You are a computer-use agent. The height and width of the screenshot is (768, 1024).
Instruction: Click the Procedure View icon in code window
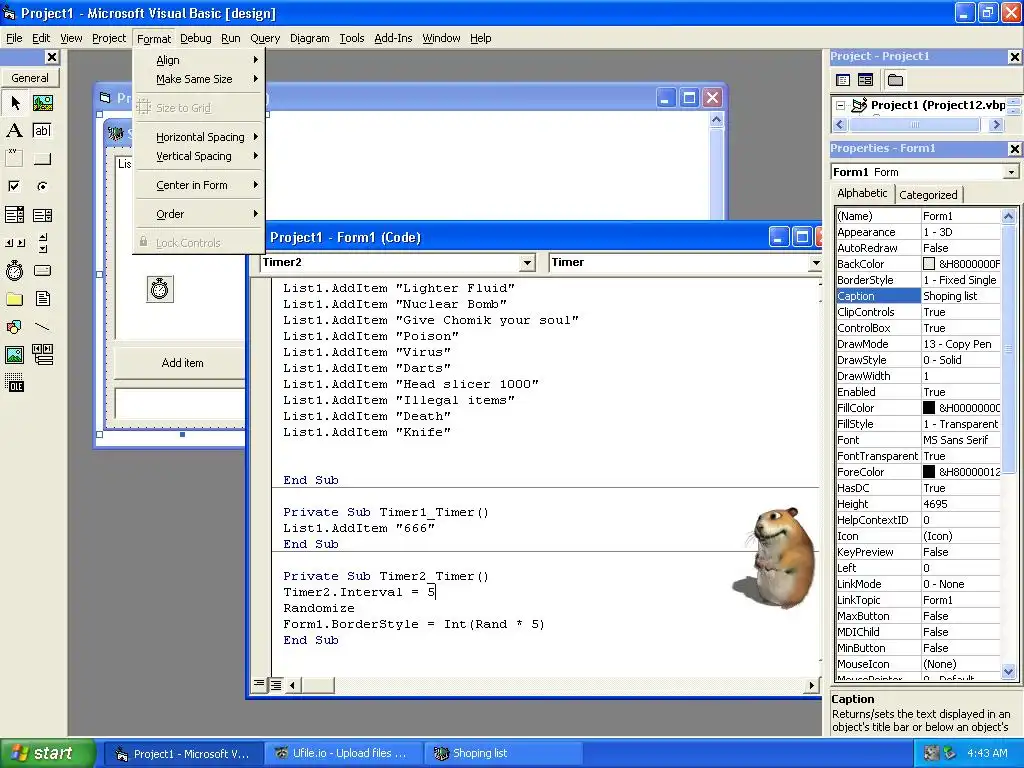coord(259,684)
